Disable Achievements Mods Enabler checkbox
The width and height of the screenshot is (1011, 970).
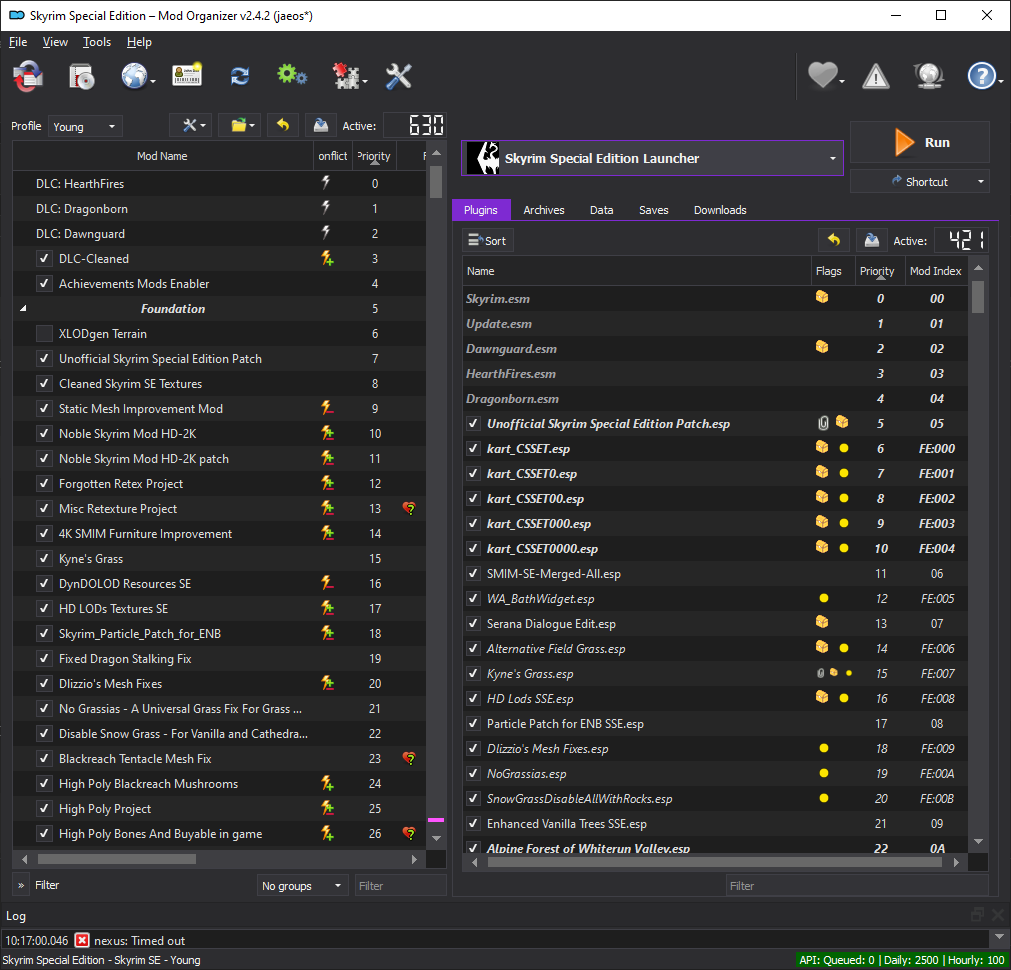pos(44,284)
